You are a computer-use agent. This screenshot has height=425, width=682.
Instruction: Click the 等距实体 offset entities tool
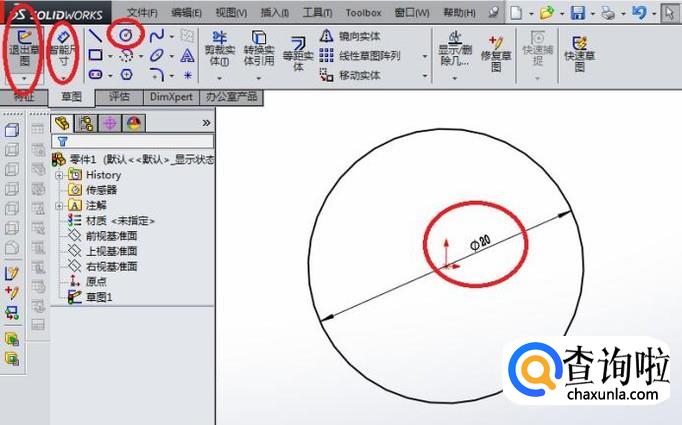click(298, 54)
